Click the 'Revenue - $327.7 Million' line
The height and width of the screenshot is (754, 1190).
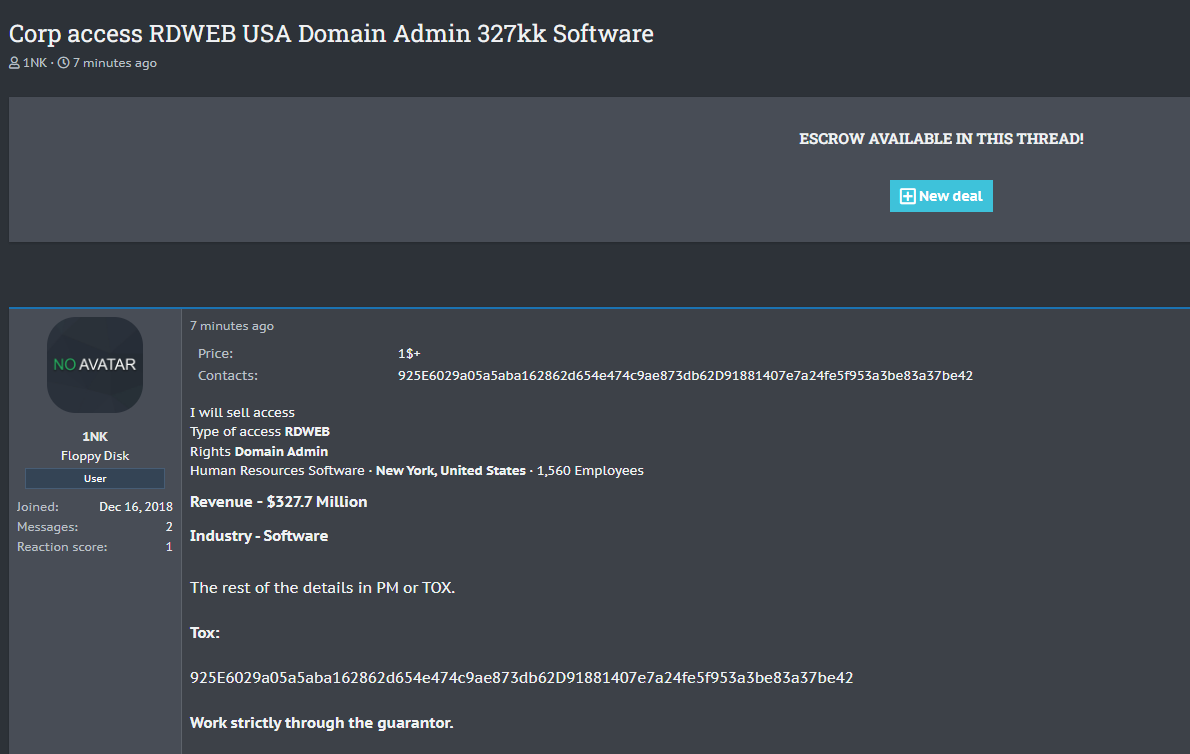coord(279,502)
